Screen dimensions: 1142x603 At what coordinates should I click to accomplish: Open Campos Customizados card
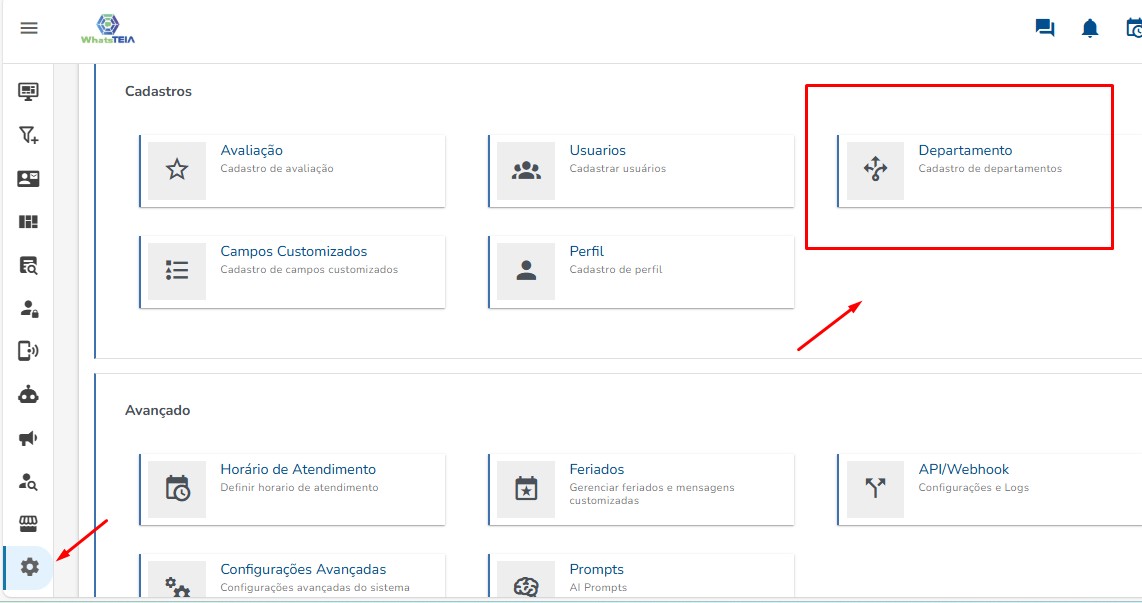pyautogui.click(x=291, y=271)
